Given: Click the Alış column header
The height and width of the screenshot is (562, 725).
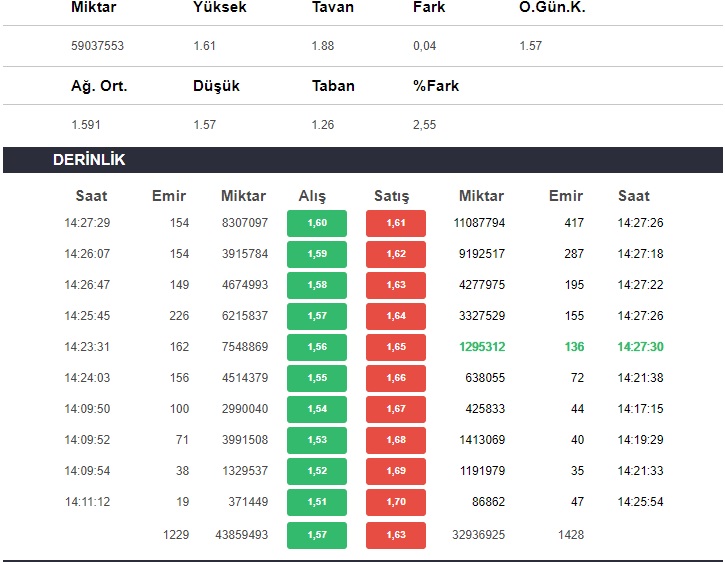Looking at the screenshot, I should pos(312,196).
